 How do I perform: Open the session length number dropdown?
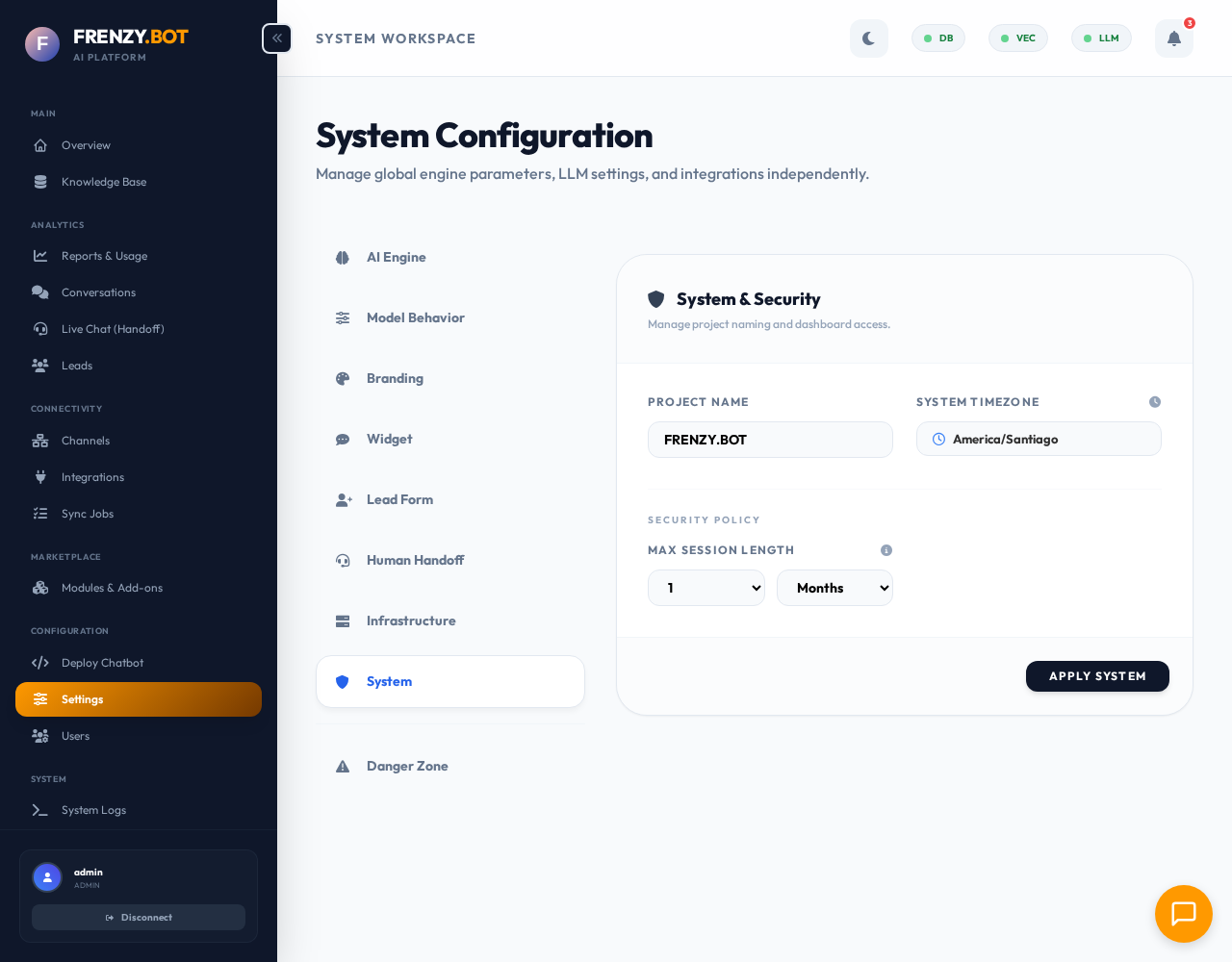(x=706, y=588)
